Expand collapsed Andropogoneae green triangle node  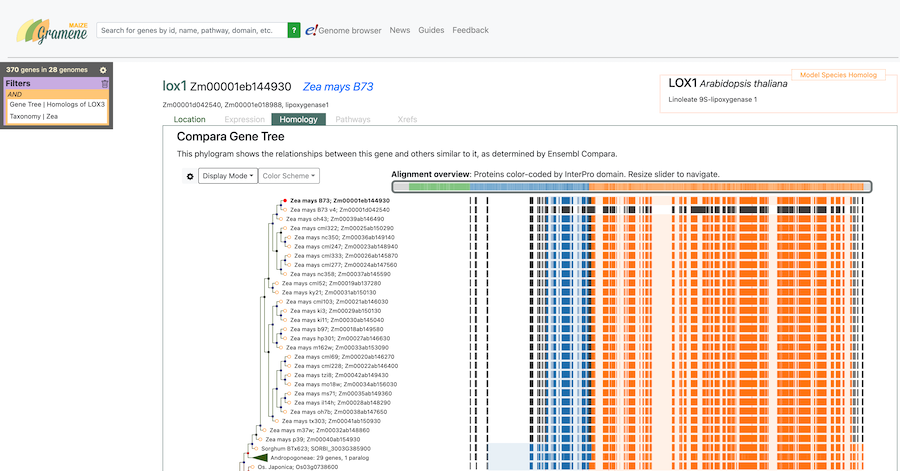tap(259, 457)
